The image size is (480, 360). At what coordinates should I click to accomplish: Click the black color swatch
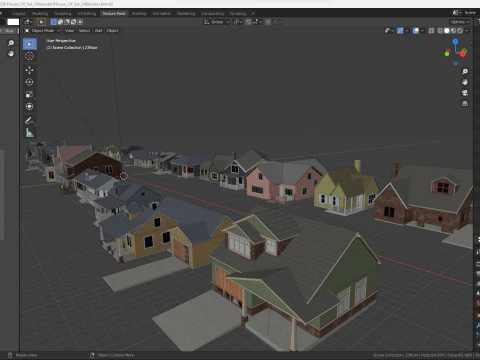2,22
